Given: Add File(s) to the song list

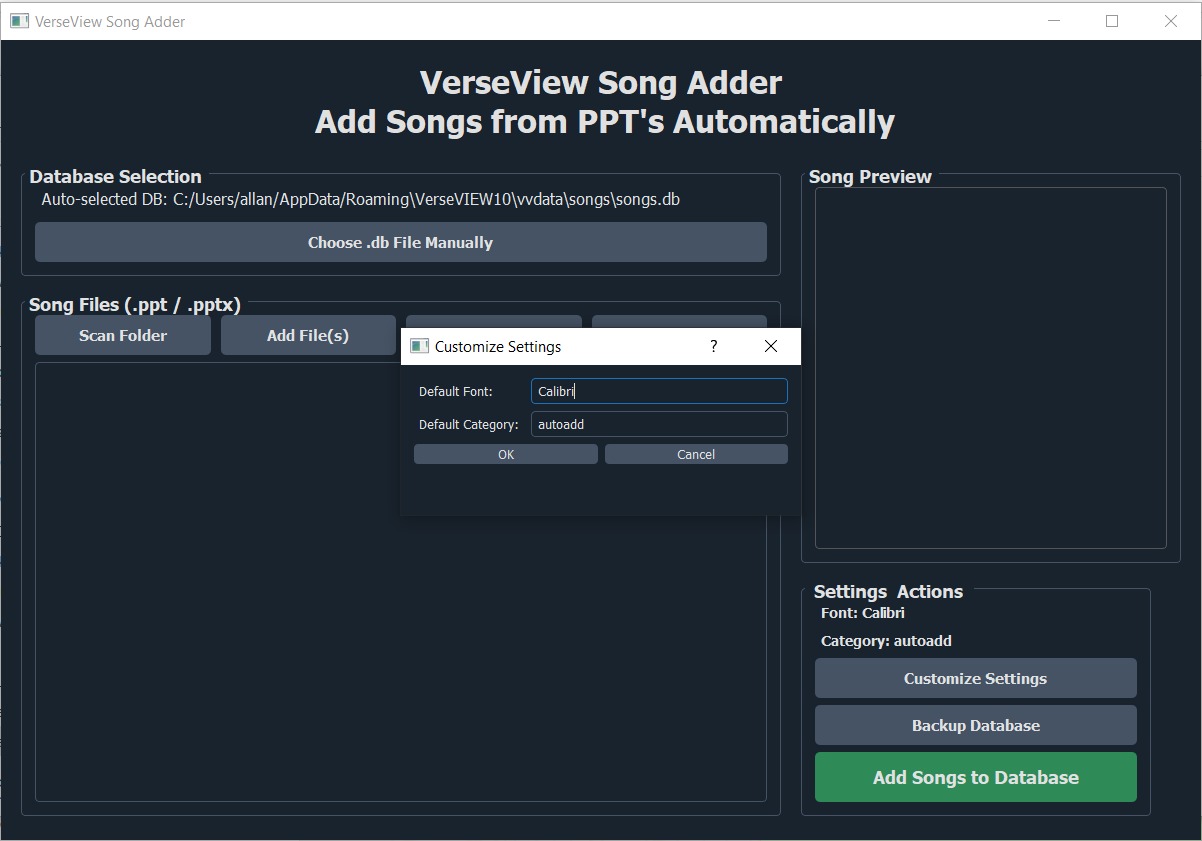Looking at the screenshot, I should pyautogui.click(x=308, y=335).
